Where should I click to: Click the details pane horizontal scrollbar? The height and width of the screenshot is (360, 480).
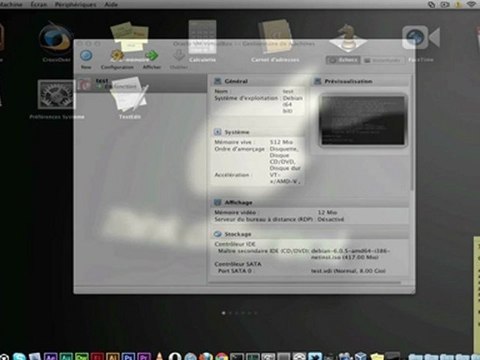304,283
